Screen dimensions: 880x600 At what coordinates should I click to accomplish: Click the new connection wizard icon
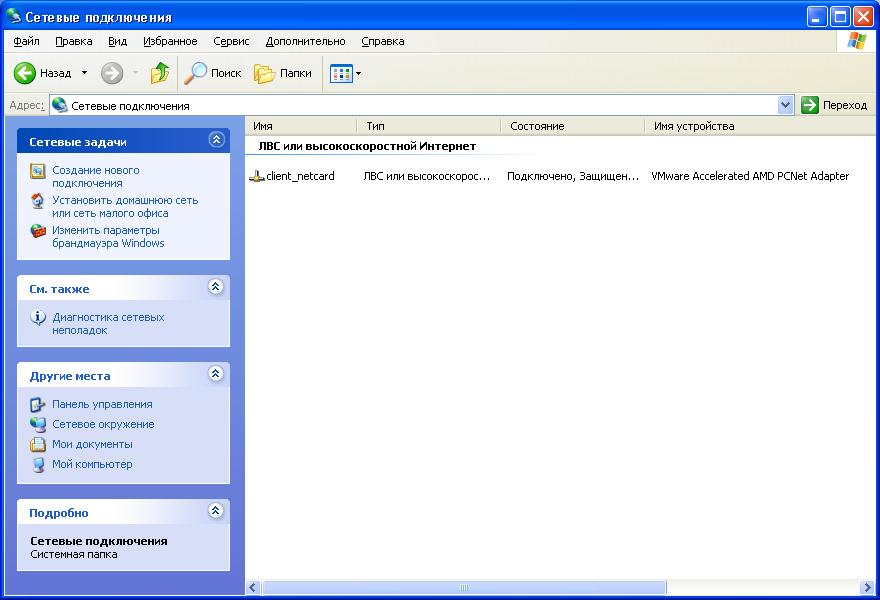point(38,171)
